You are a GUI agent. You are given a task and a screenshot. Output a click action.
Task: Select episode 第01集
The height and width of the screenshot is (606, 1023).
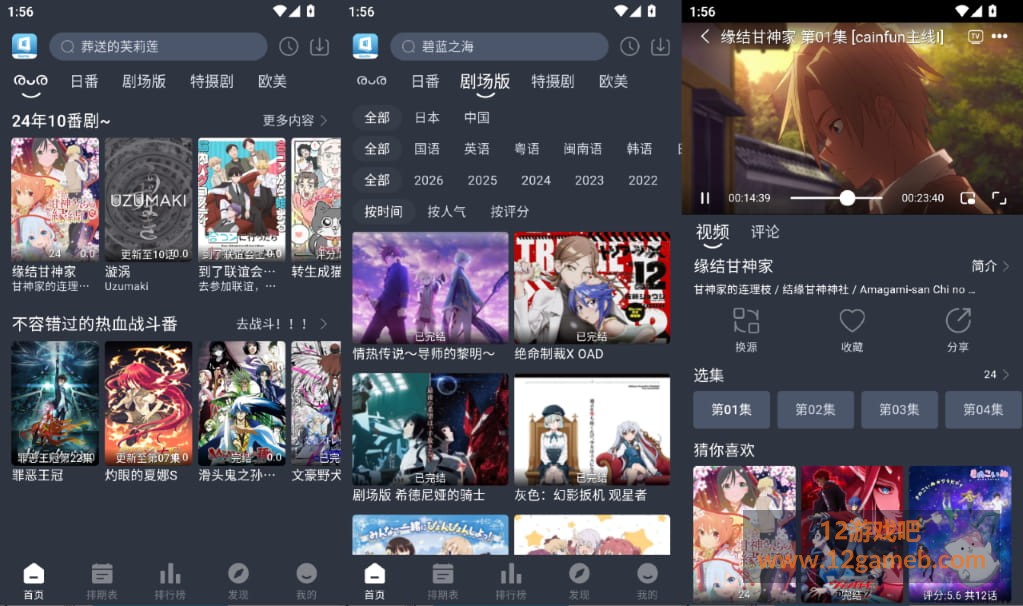coord(731,410)
